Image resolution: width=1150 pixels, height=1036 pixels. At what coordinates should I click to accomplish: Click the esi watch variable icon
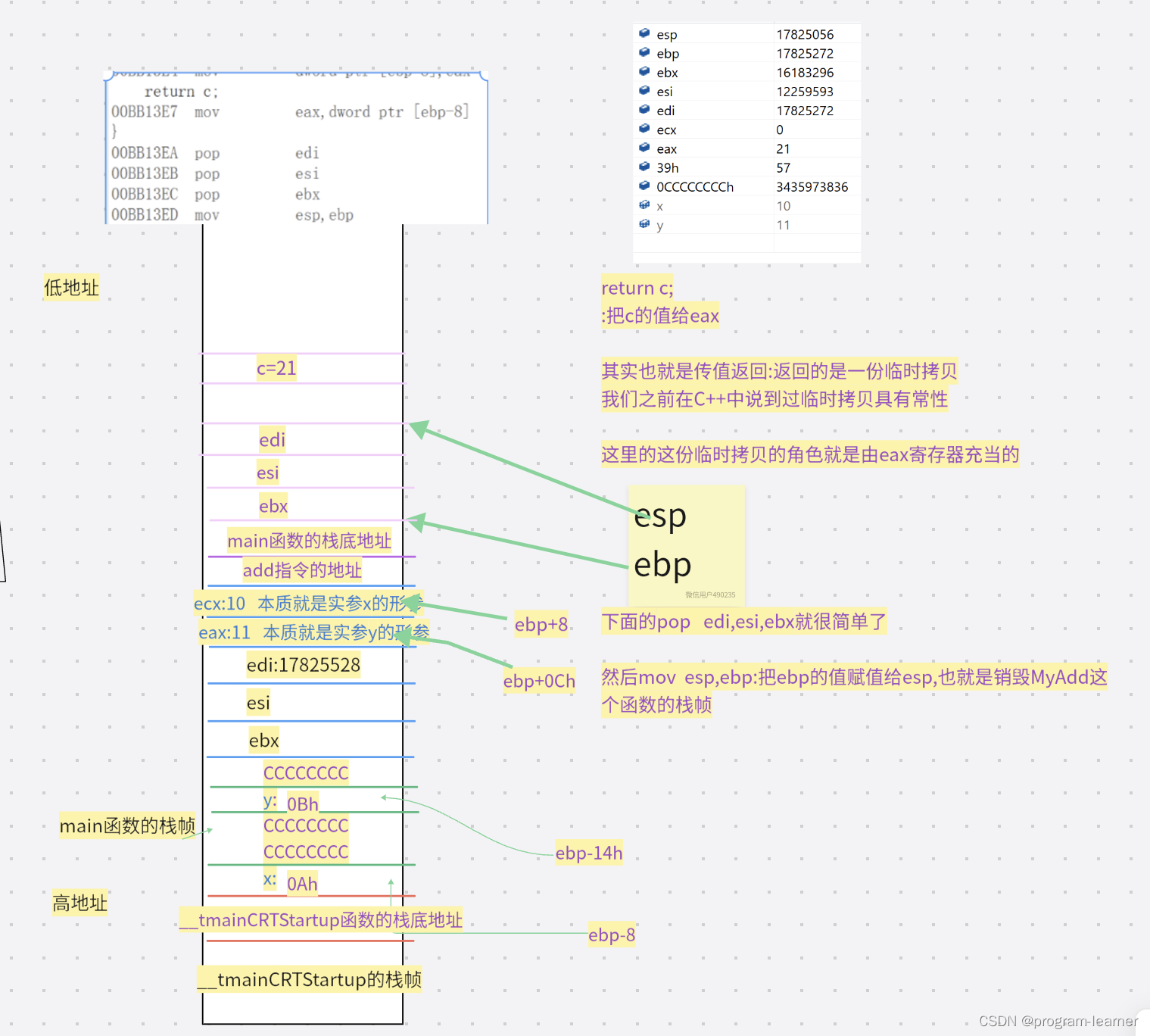[x=644, y=90]
